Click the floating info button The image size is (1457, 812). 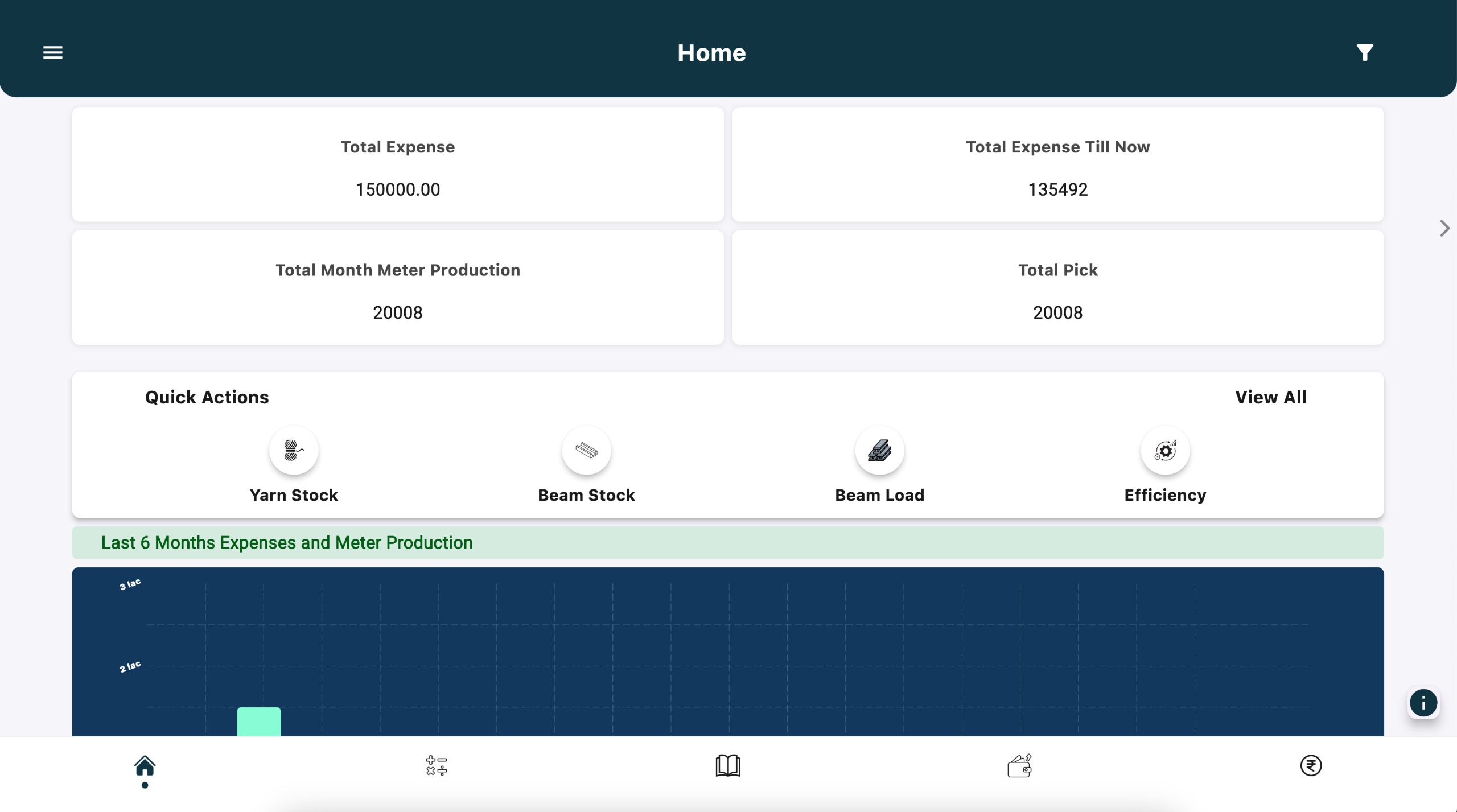[1423, 703]
